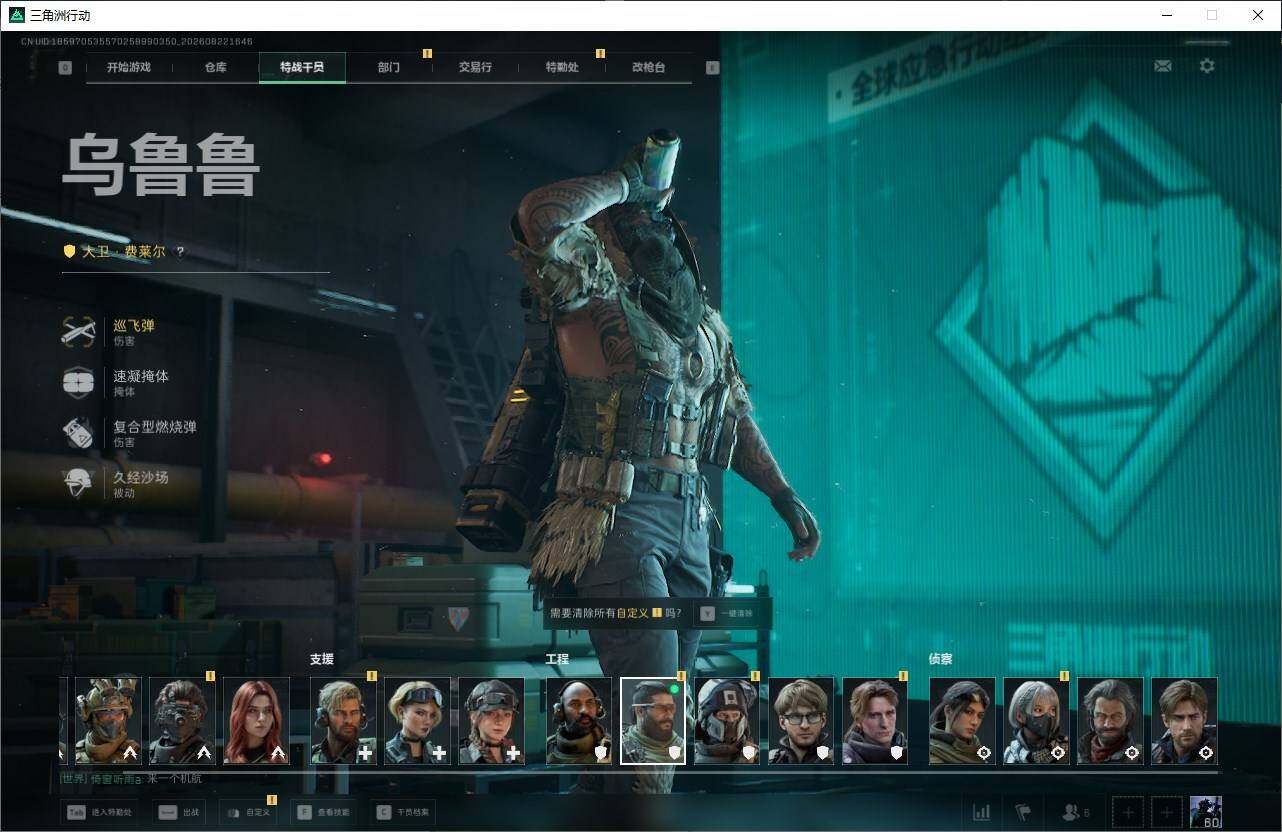Click the right empty squad plus slot
This screenshot has width=1282, height=832.
1167,812
